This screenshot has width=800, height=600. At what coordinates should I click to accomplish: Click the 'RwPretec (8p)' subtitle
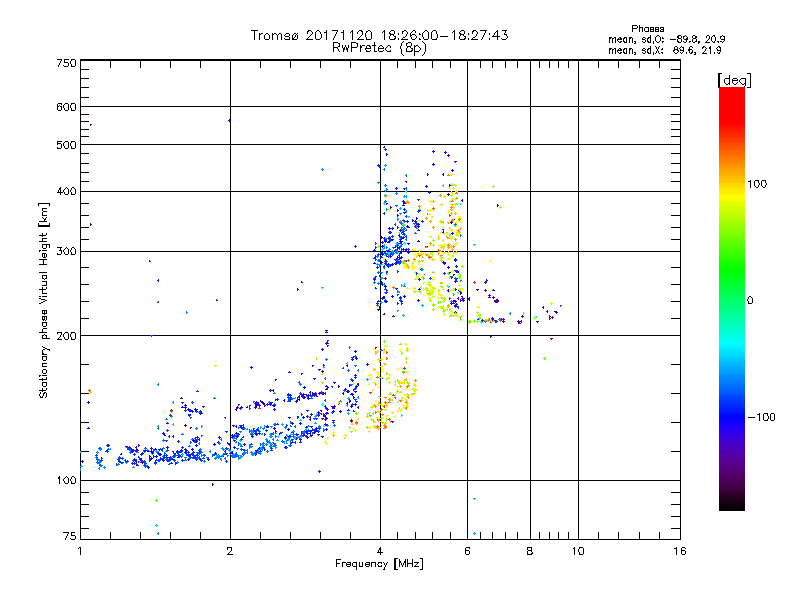[x=379, y=48]
